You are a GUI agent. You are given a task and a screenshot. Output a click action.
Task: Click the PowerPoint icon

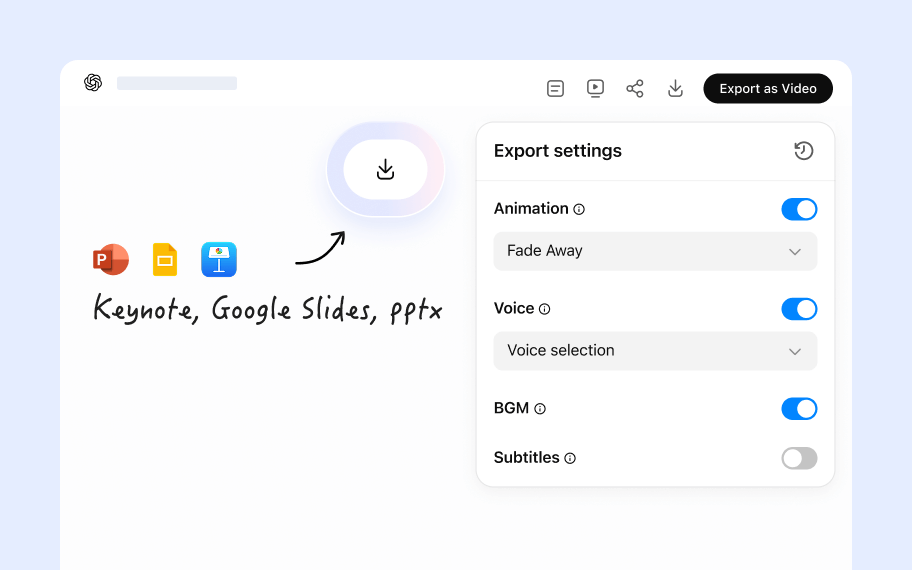click(111, 259)
